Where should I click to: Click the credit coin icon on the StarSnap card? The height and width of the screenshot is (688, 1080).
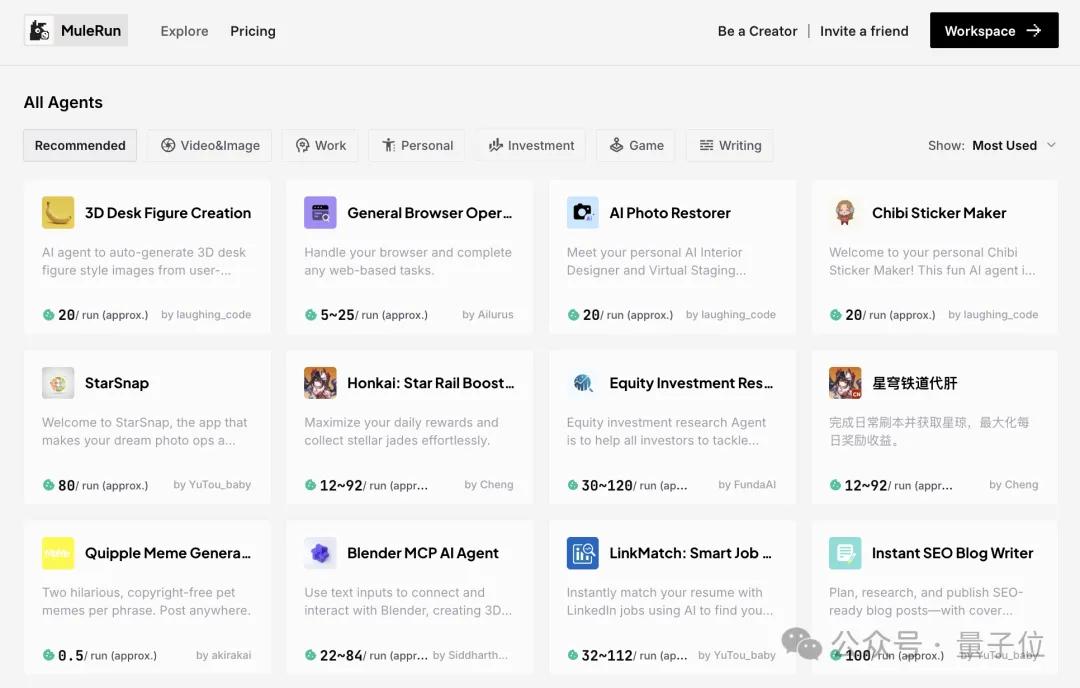[48, 485]
